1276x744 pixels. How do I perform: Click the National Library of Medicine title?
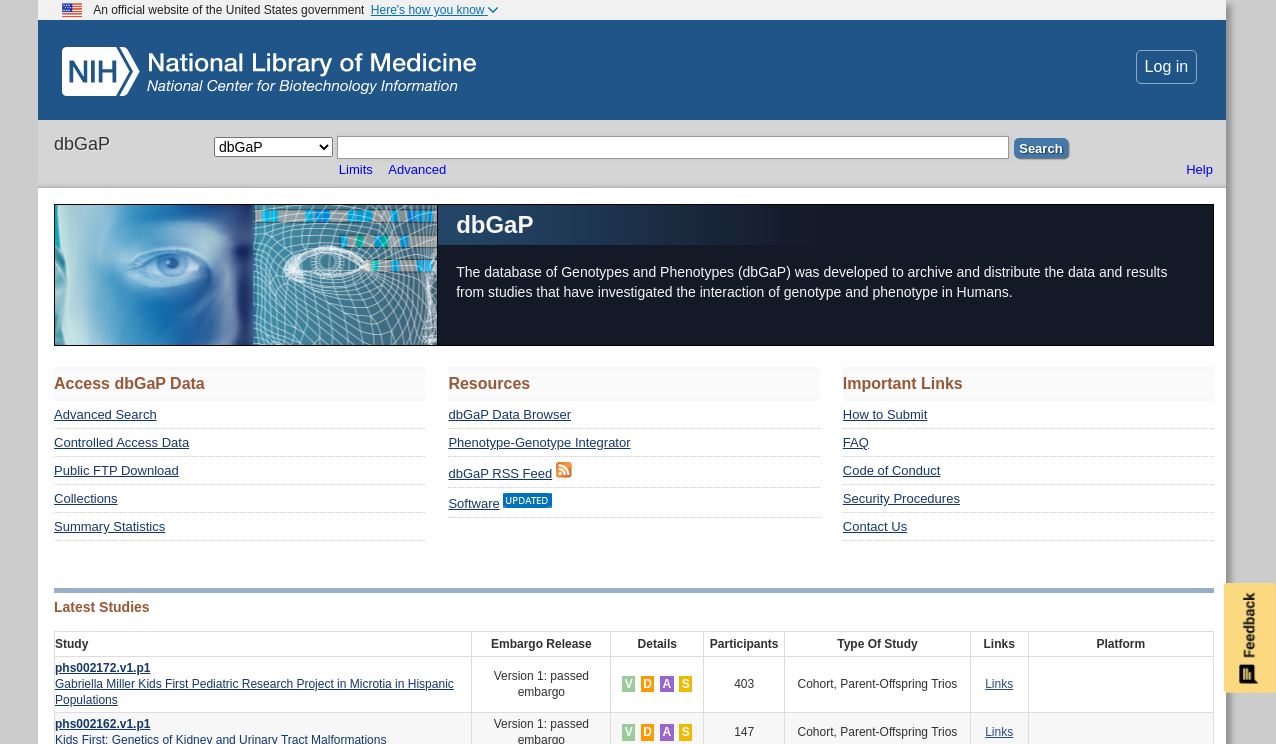(312, 63)
